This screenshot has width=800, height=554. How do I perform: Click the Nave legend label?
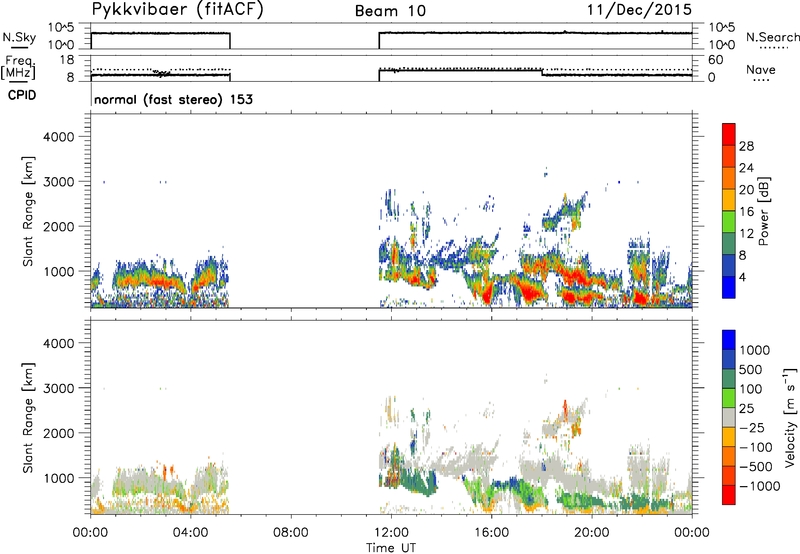[761, 69]
